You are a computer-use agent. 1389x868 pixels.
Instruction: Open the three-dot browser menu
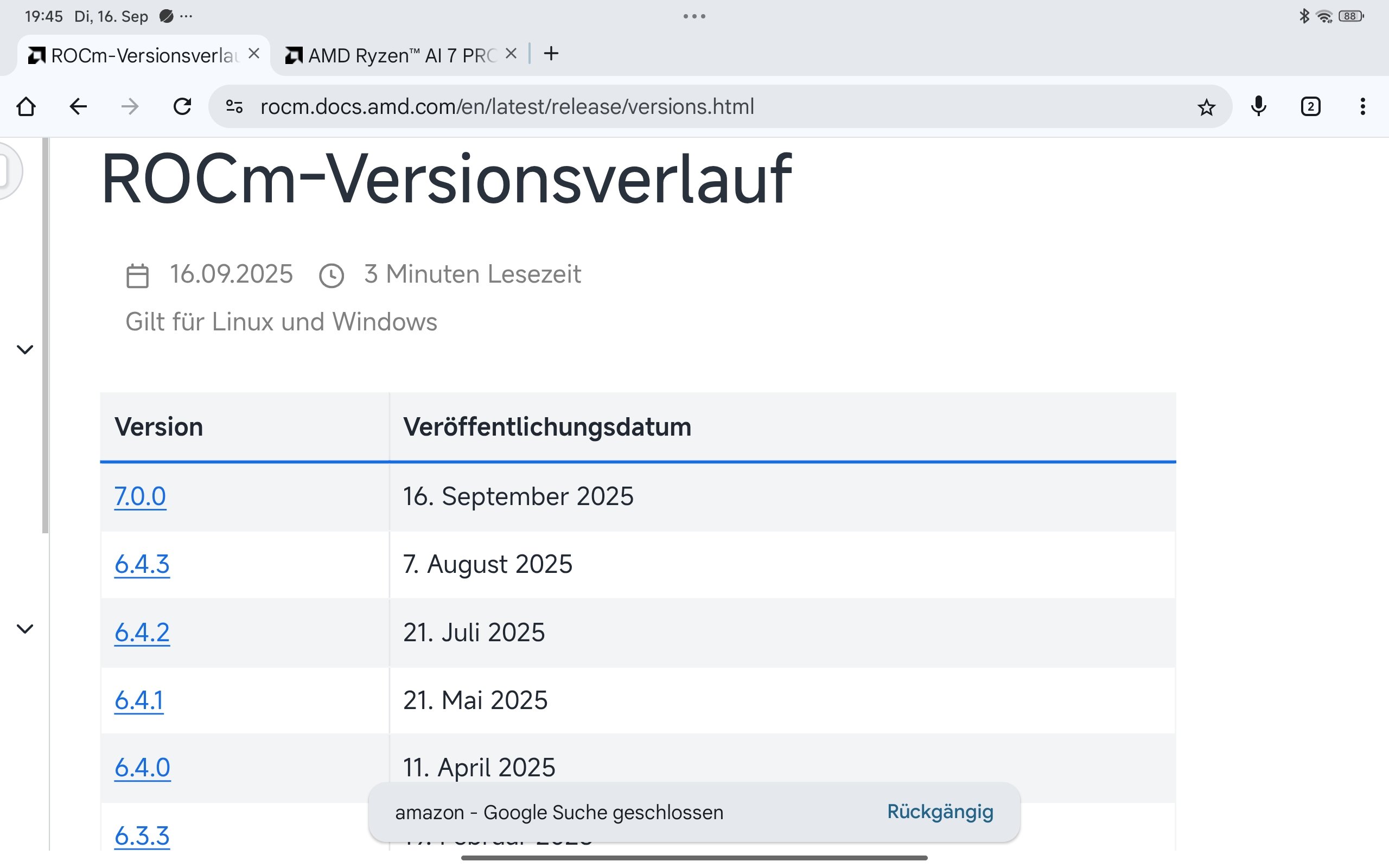click(1362, 107)
